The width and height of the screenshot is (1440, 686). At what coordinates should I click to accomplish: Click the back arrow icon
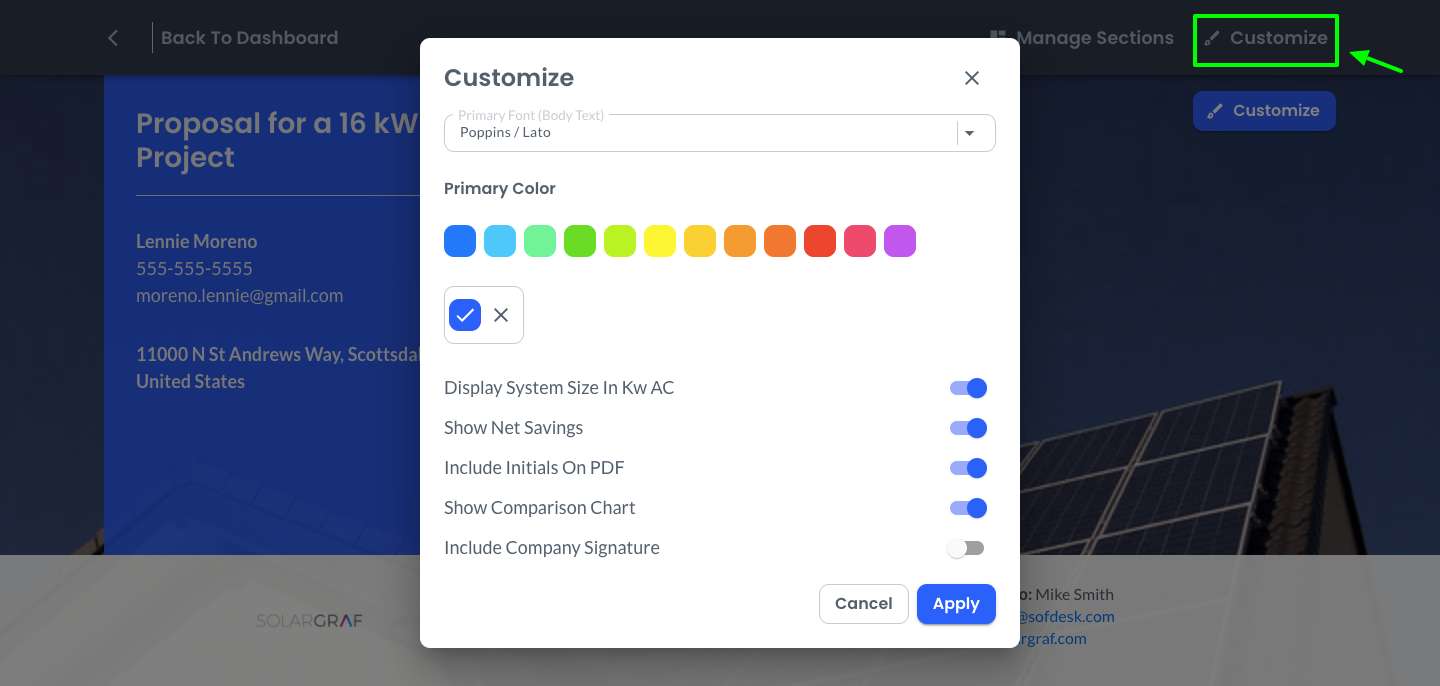[x=112, y=37]
